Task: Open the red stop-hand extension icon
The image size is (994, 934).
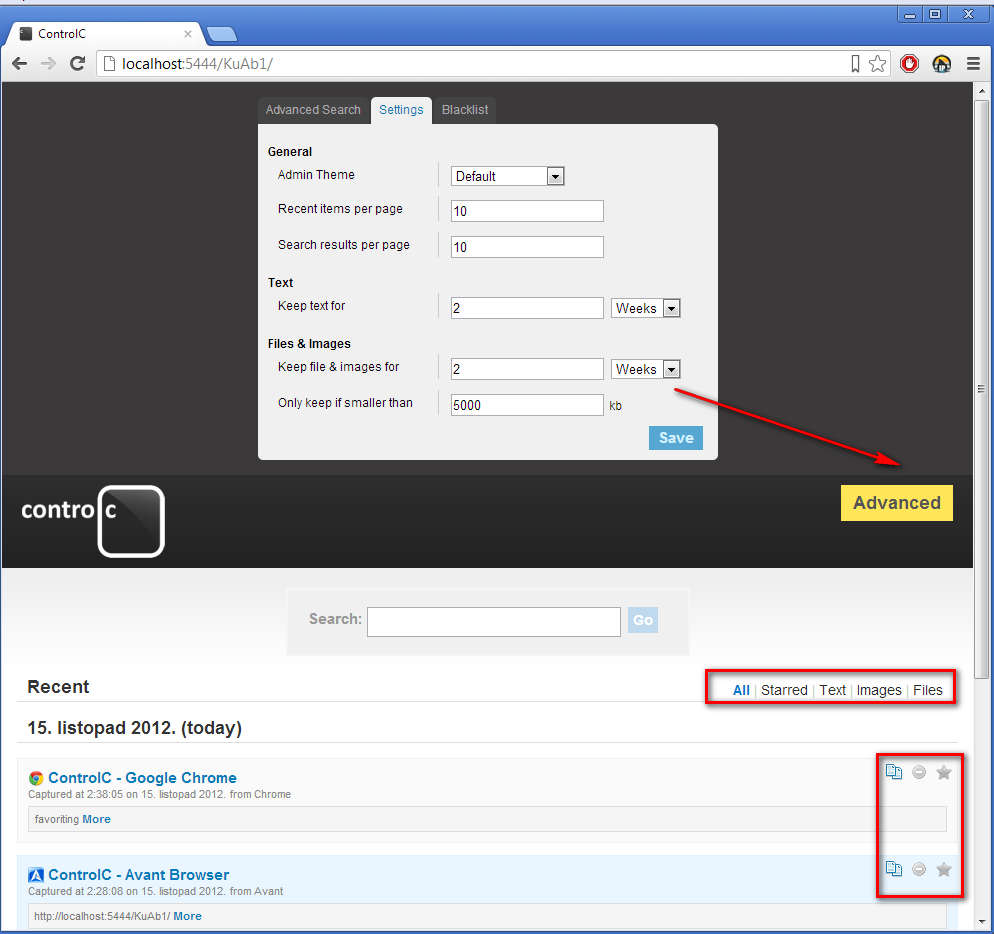Action: point(909,63)
